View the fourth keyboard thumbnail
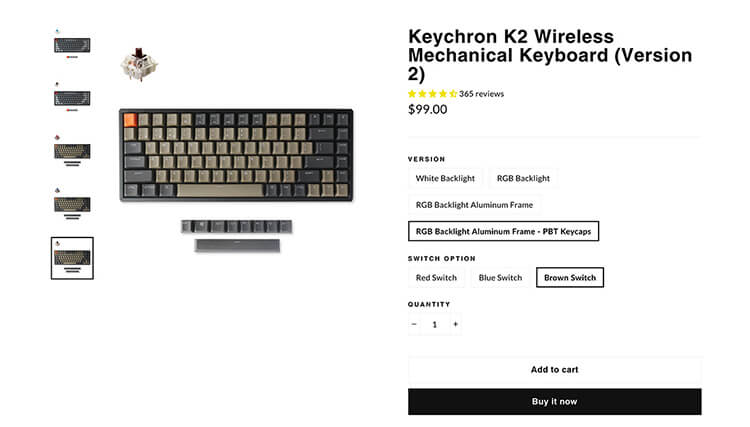 pyautogui.click(x=72, y=204)
